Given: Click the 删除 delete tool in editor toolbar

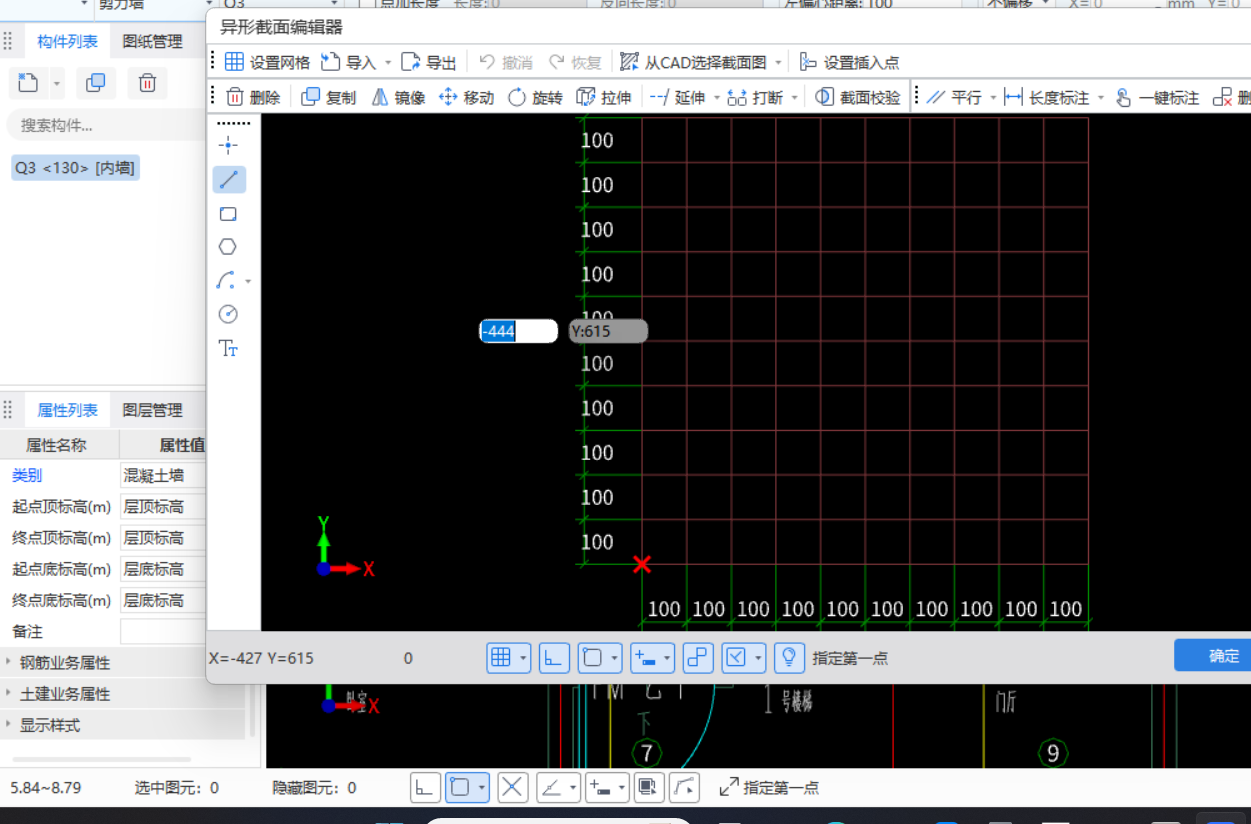Looking at the screenshot, I should (x=253, y=97).
